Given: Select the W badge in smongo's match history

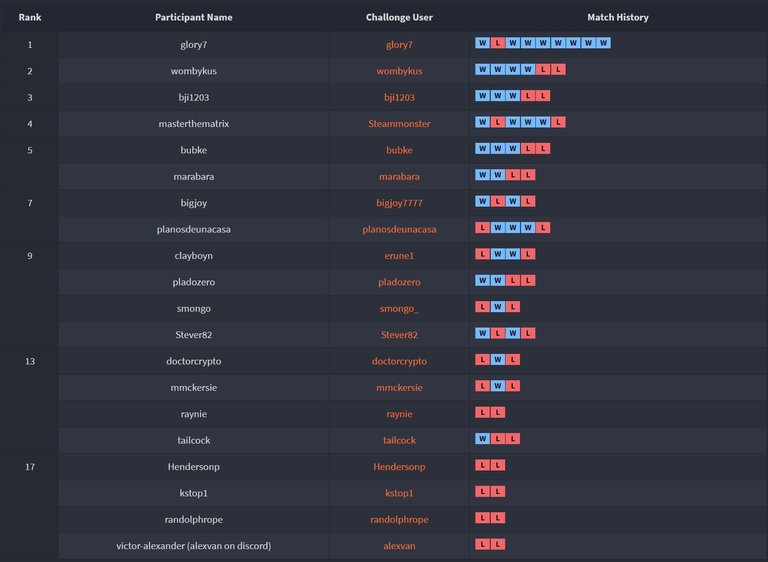Looking at the screenshot, I should 498,307.
